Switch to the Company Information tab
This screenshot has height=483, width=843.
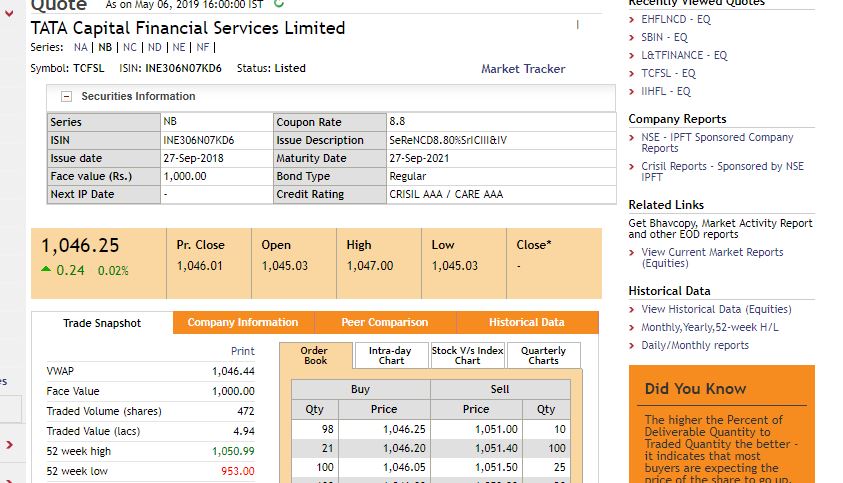(x=242, y=322)
